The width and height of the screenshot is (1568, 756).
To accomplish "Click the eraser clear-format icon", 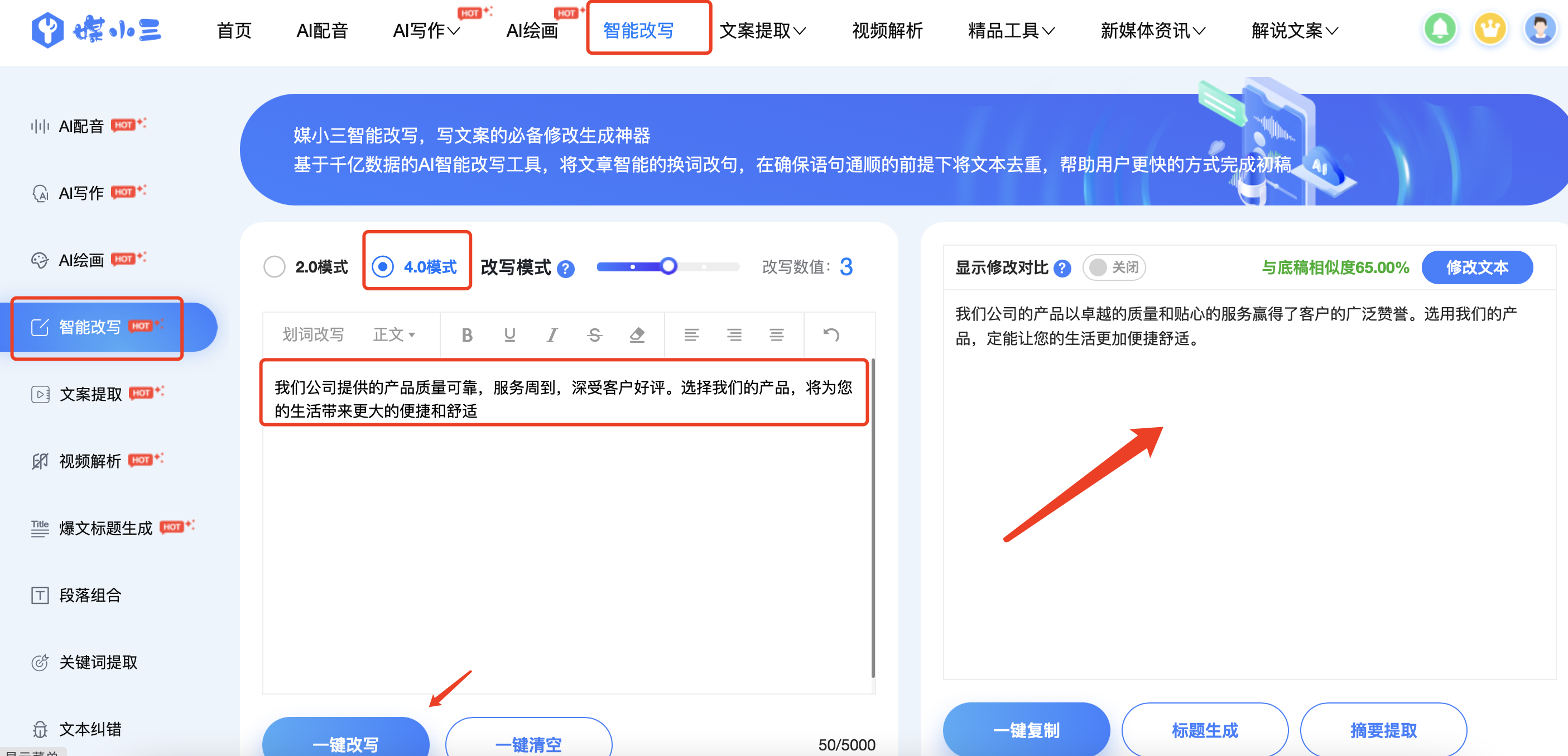I will pyautogui.click(x=637, y=334).
